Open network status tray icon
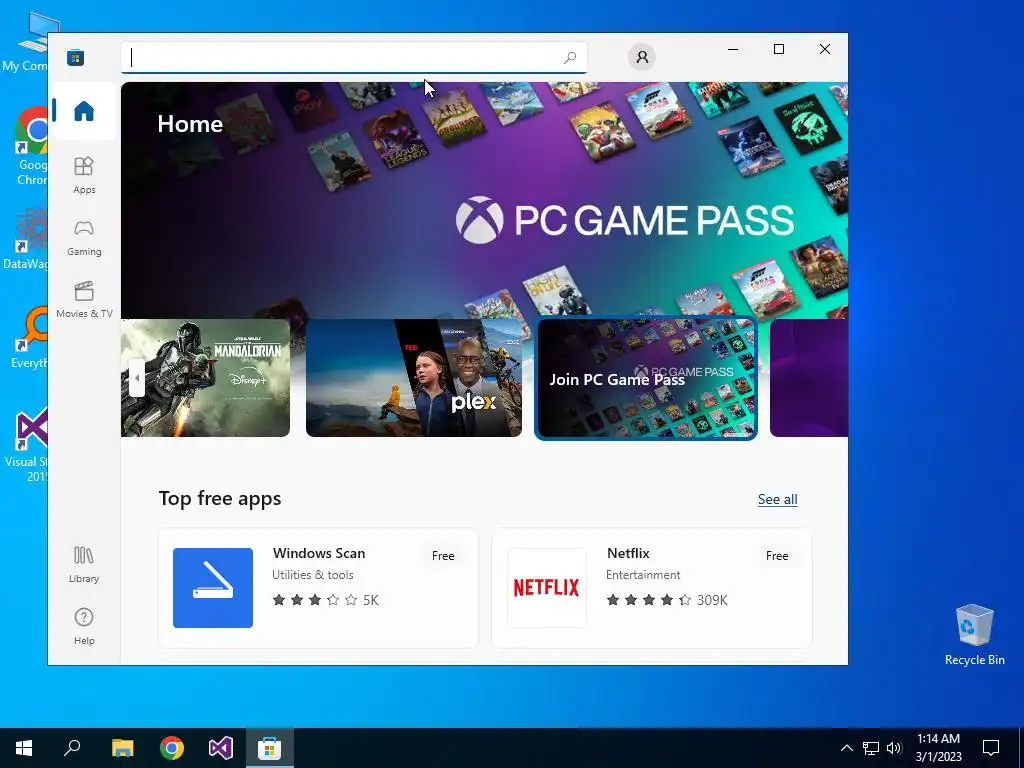 pyautogui.click(x=871, y=748)
